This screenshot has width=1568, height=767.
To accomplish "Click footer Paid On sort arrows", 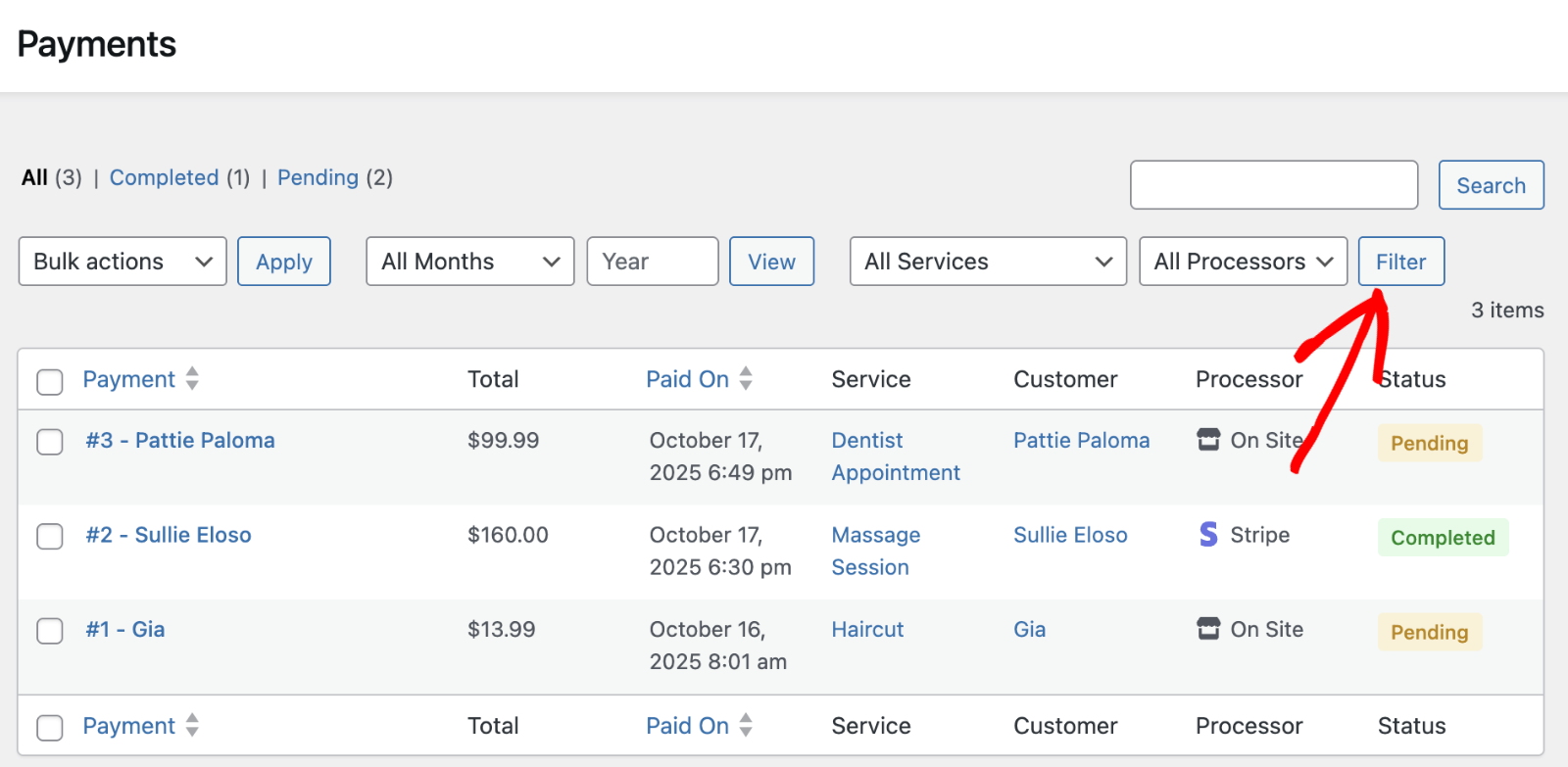I will click(x=746, y=725).
